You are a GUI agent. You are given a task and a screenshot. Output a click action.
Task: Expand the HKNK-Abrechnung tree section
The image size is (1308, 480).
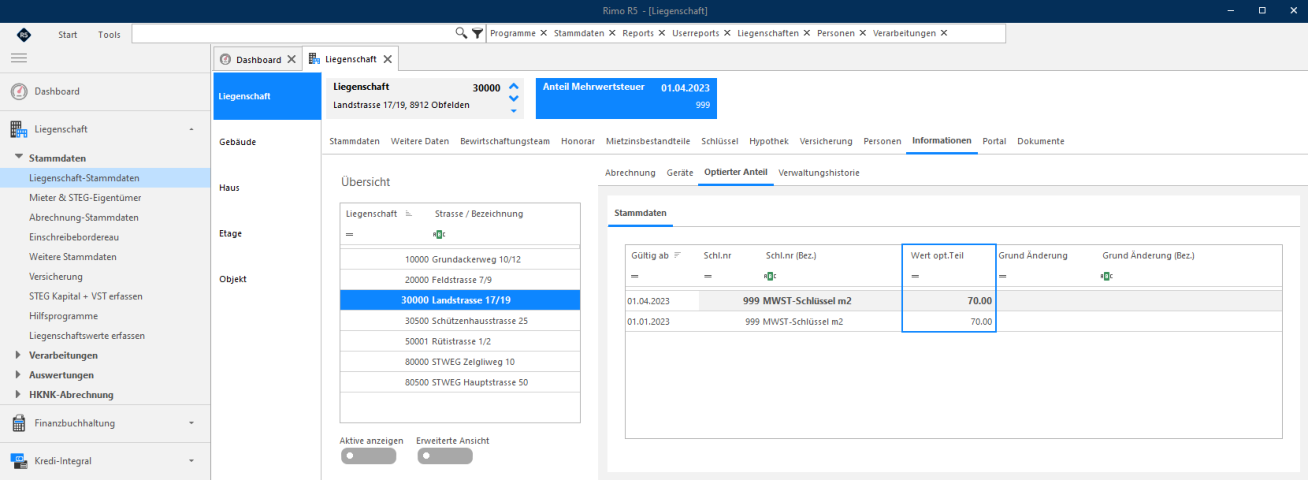coord(19,394)
